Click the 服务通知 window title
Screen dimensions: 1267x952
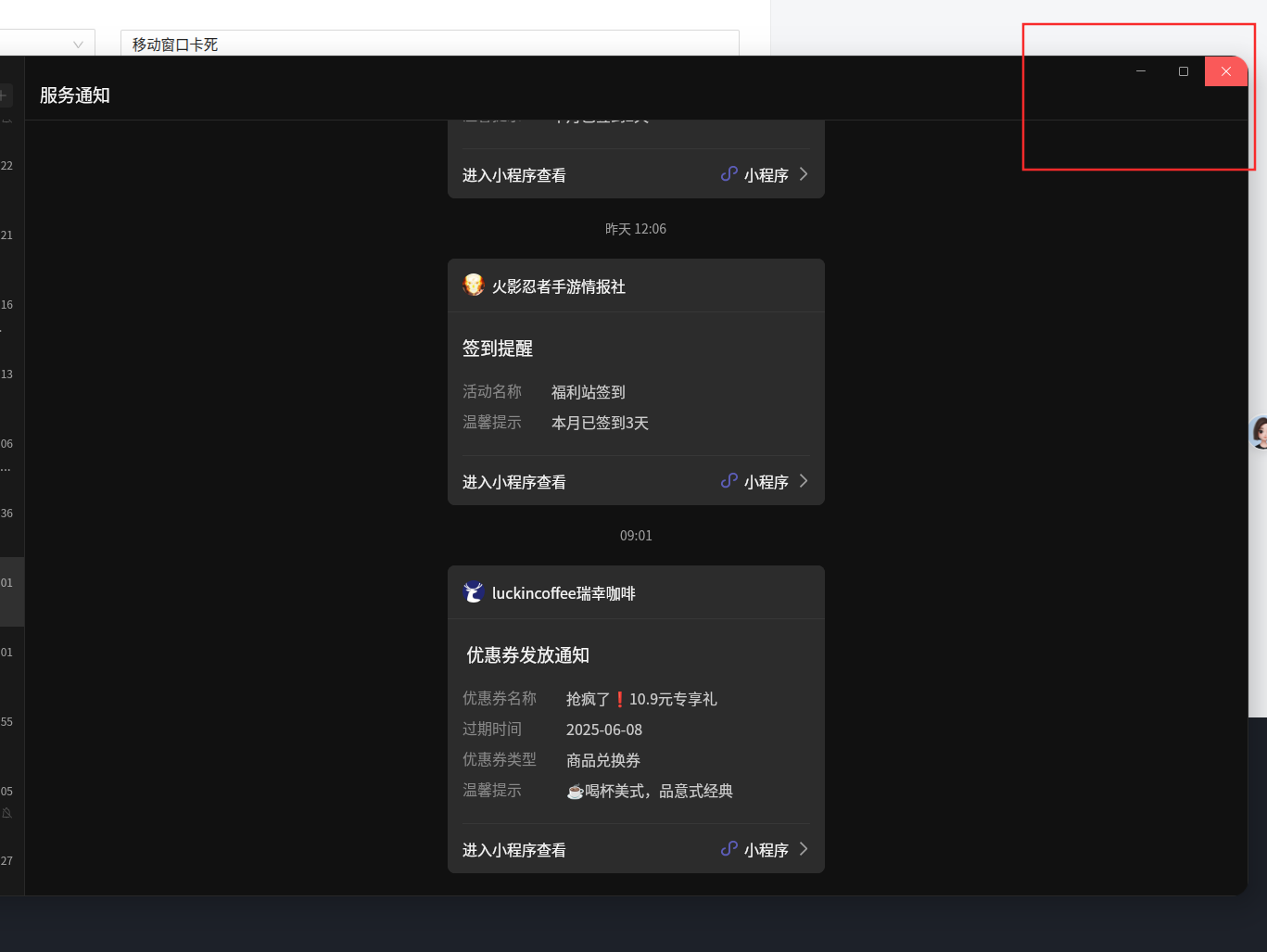click(x=75, y=95)
